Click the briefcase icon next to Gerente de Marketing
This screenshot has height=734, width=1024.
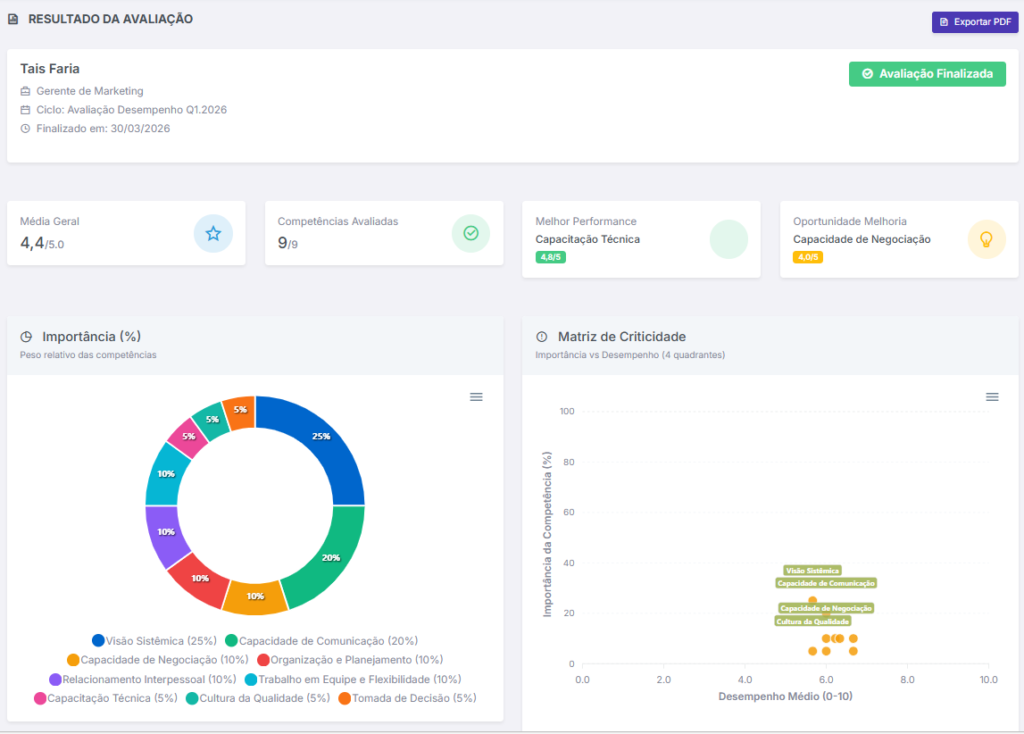pyautogui.click(x=26, y=91)
